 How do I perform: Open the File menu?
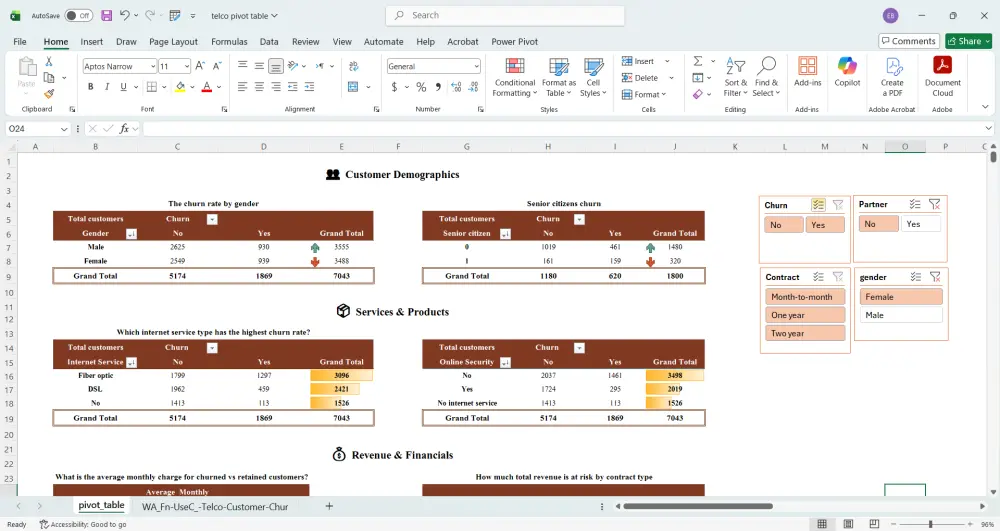tap(20, 41)
